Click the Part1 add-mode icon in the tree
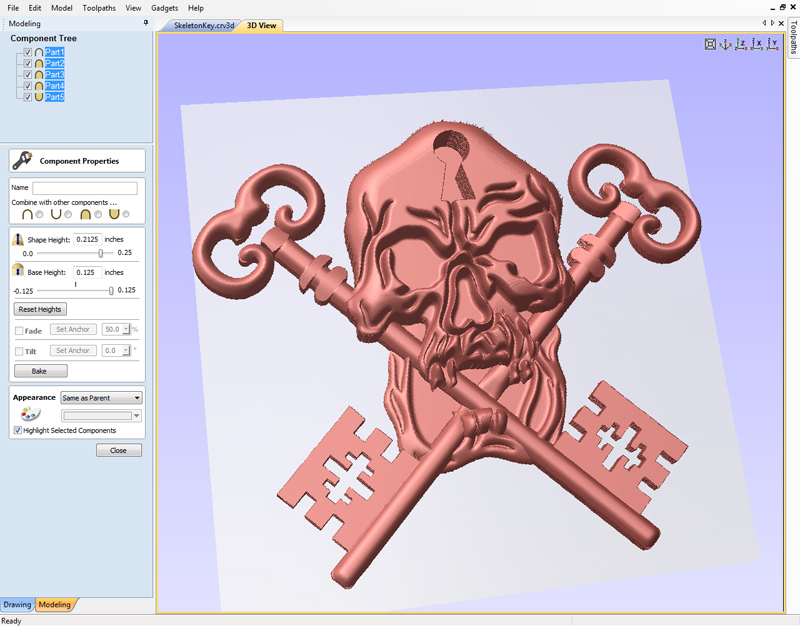The height and width of the screenshot is (626, 800). pos(39,52)
